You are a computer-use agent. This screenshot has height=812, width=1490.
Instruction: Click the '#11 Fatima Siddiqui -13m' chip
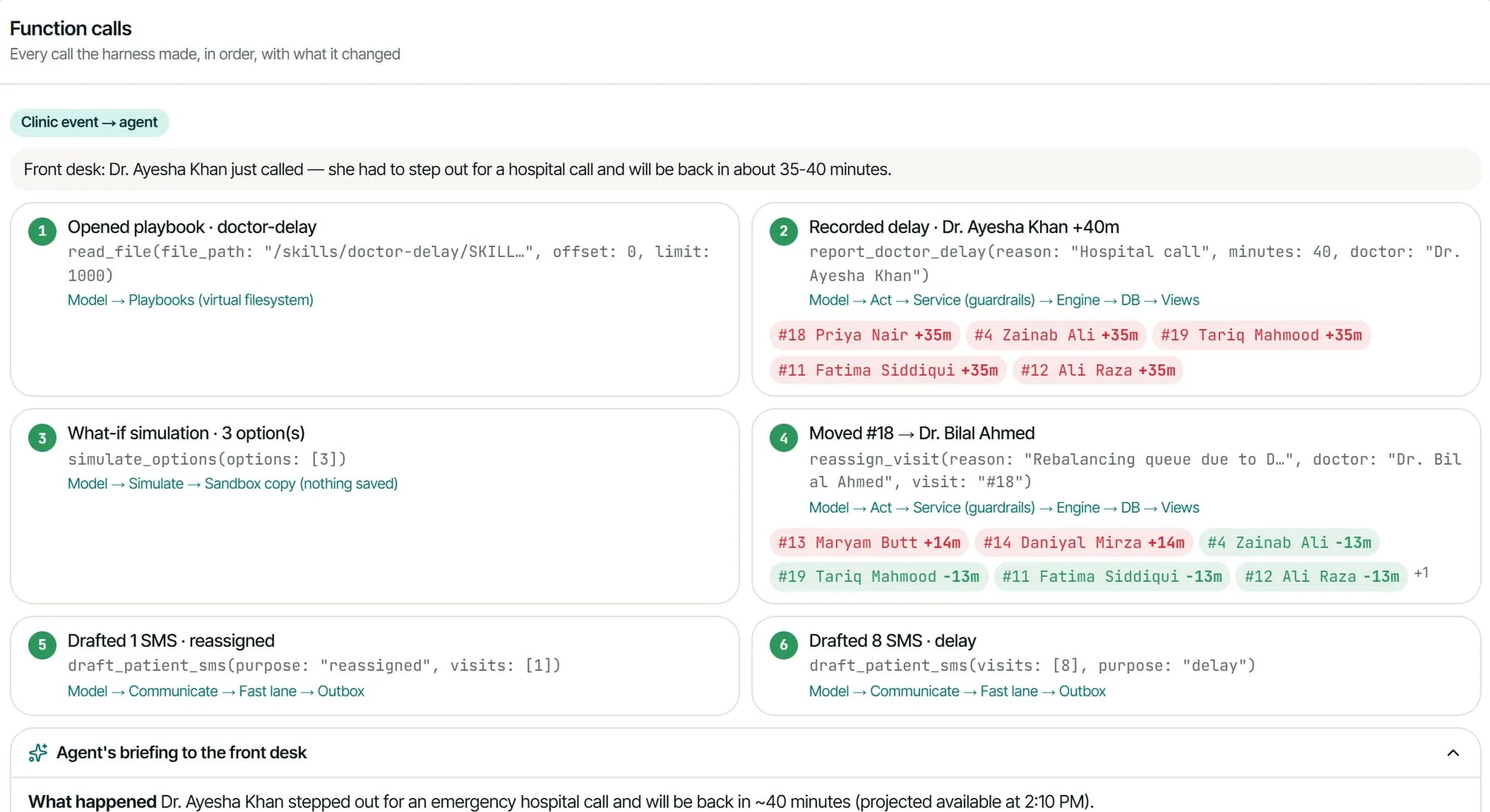click(x=1112, y=577)
